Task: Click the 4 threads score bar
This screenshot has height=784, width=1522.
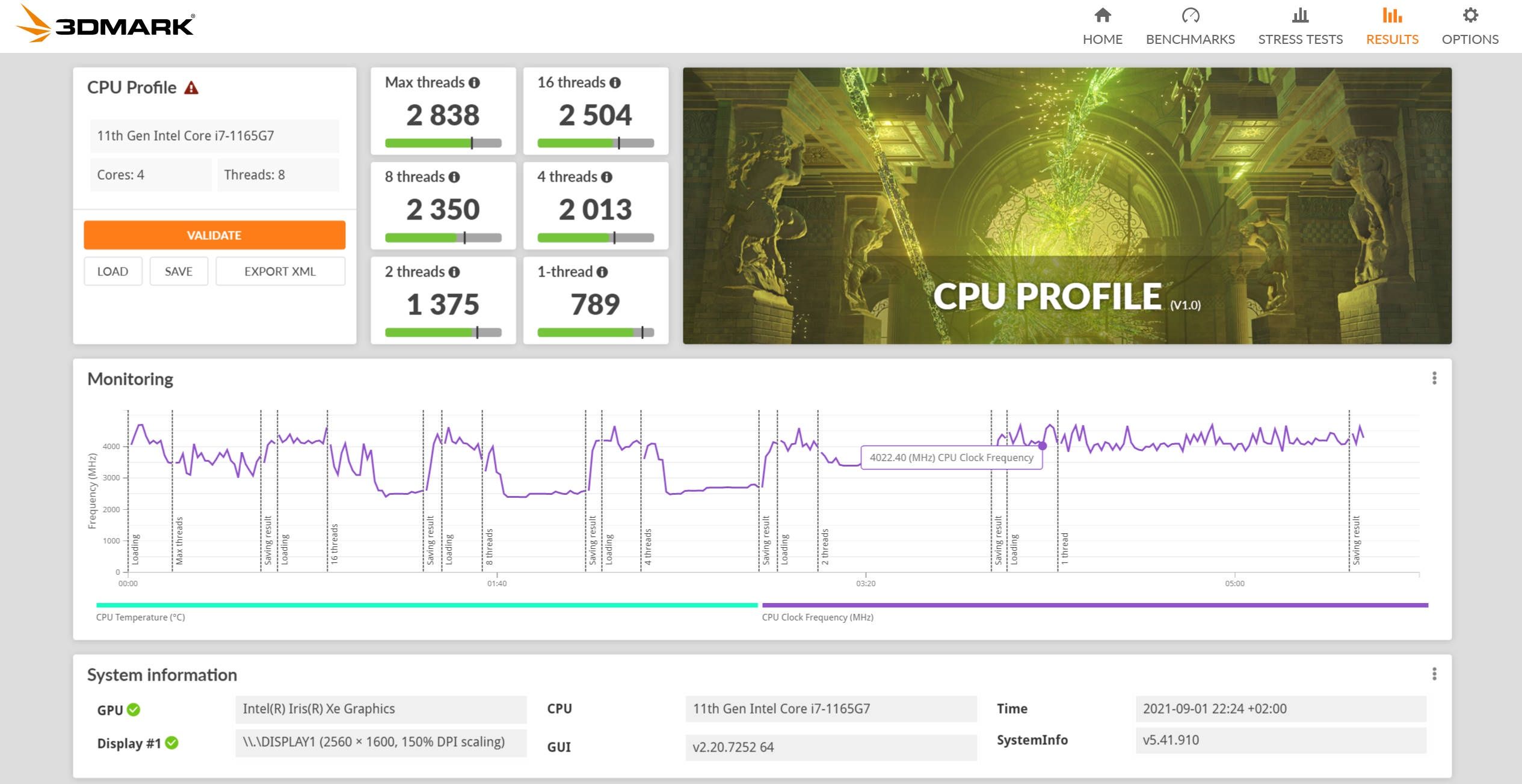Action: click(x=596, y=238)
